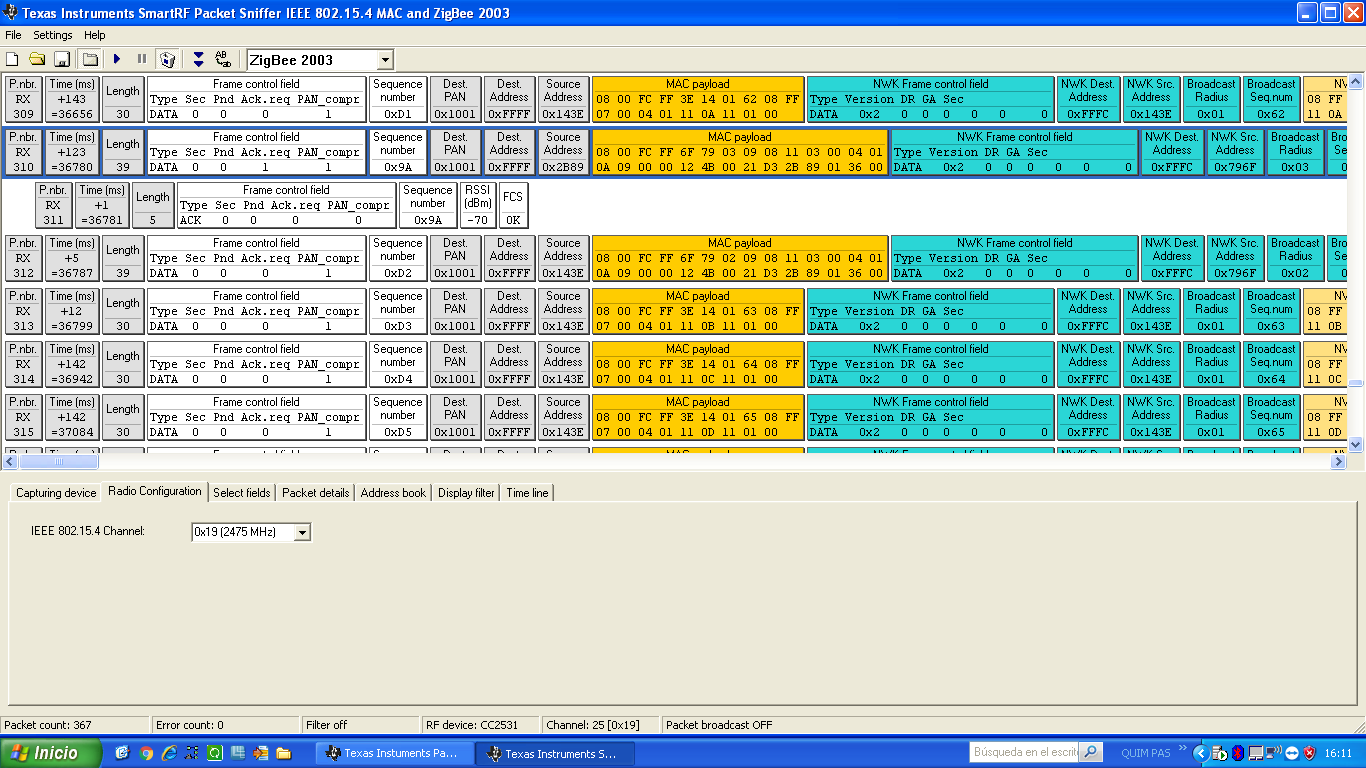This screenshot has height=768, width=1366.
Task: Open the ZigBee 2003 protocol dropdown
Action: coord(385,60)
